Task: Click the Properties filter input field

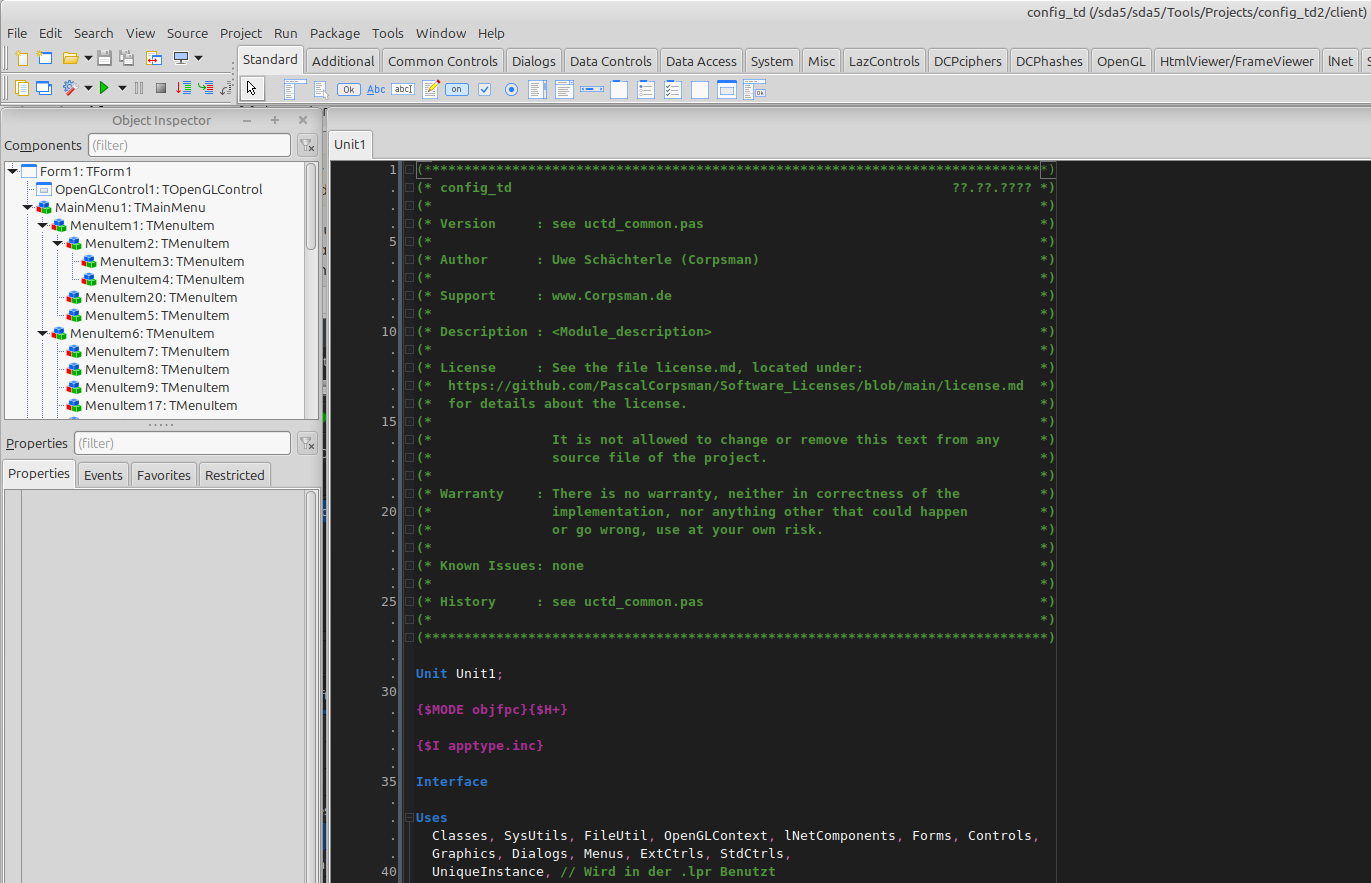Action: [x=182, y=443]
